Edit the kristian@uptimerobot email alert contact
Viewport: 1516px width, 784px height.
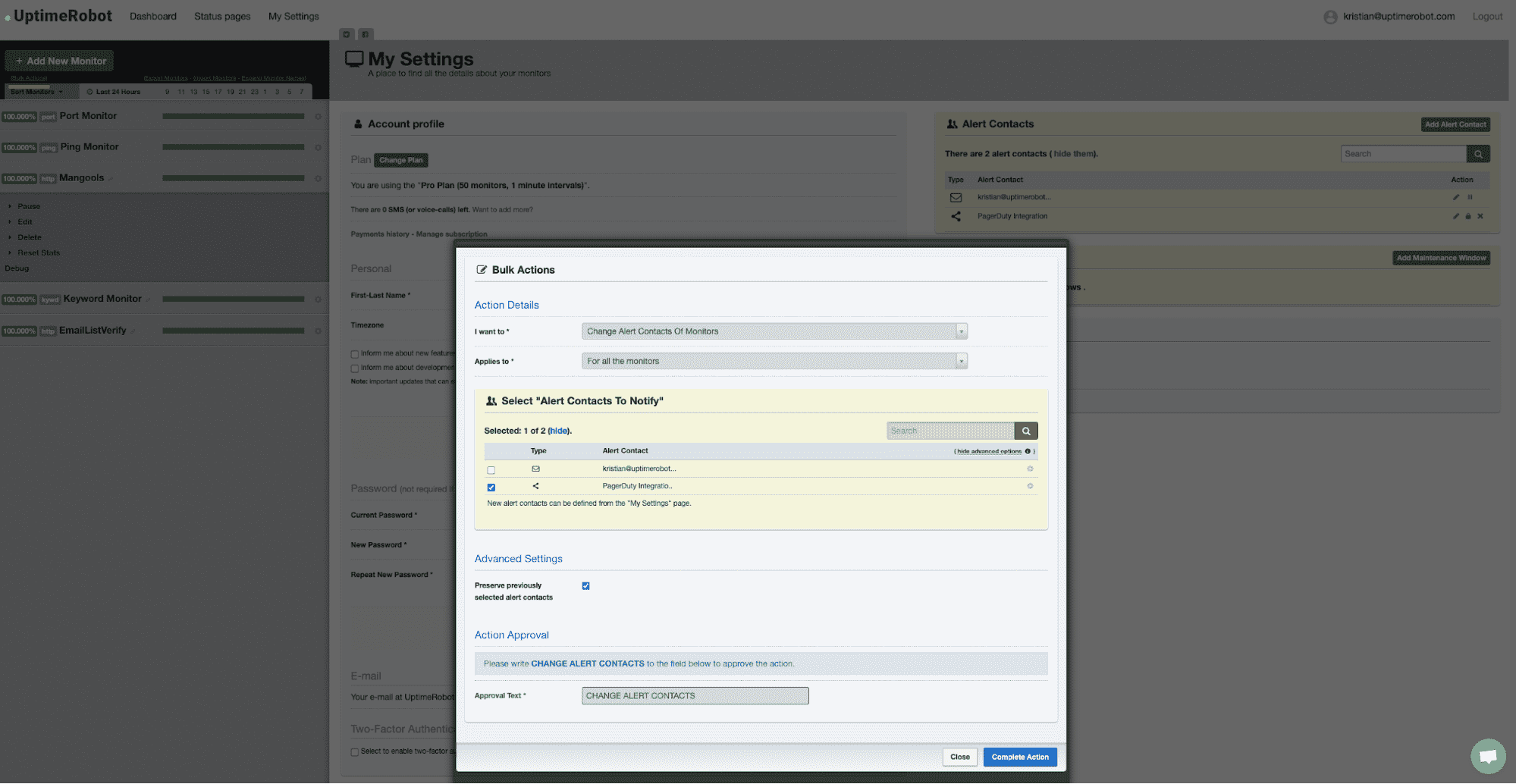pyautogui.click(x=1455, y=197)
